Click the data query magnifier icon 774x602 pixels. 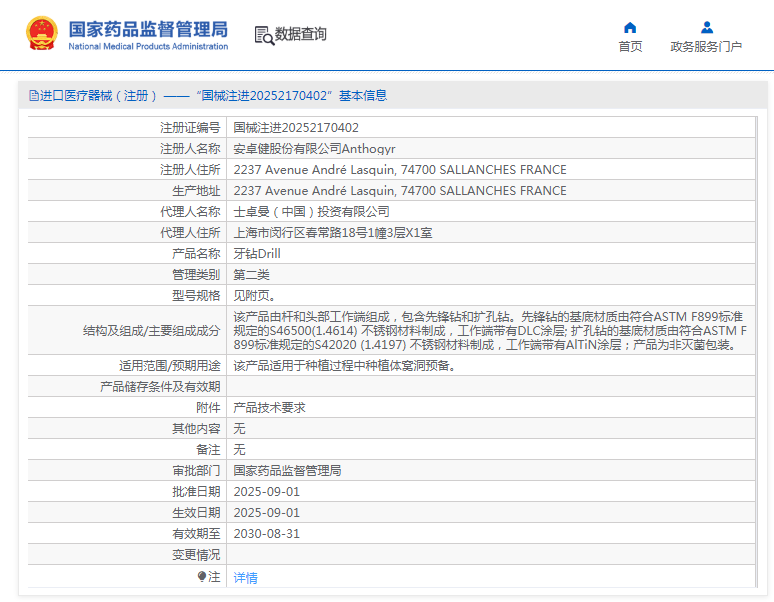coord(263,35)
